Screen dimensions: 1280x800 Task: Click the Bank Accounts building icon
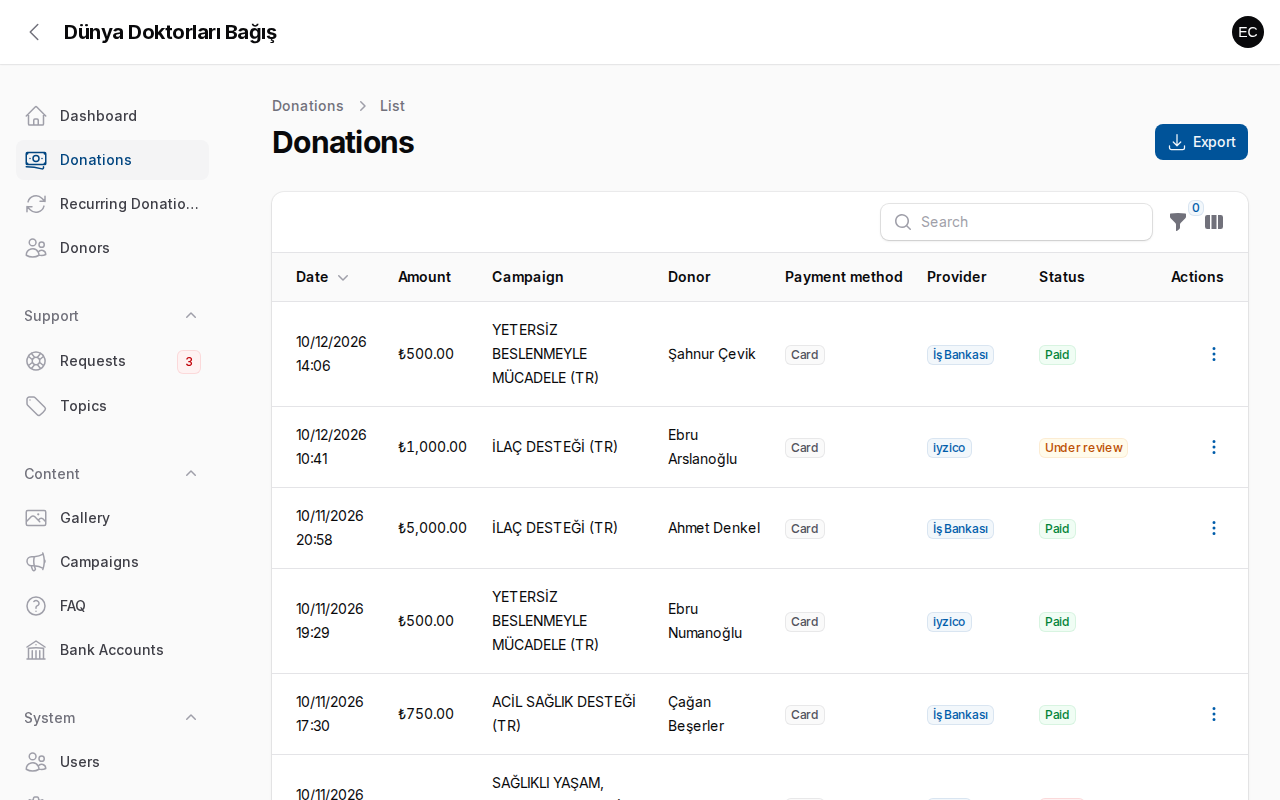pyautogui.click(x=36, y=650)
